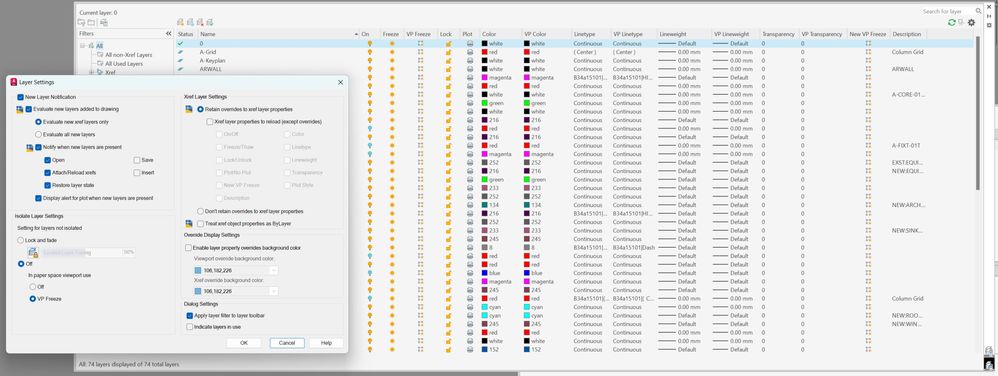Screen dimensions: 998x376
Task: Click the New Group Filter icon
Action: [92, 22]
